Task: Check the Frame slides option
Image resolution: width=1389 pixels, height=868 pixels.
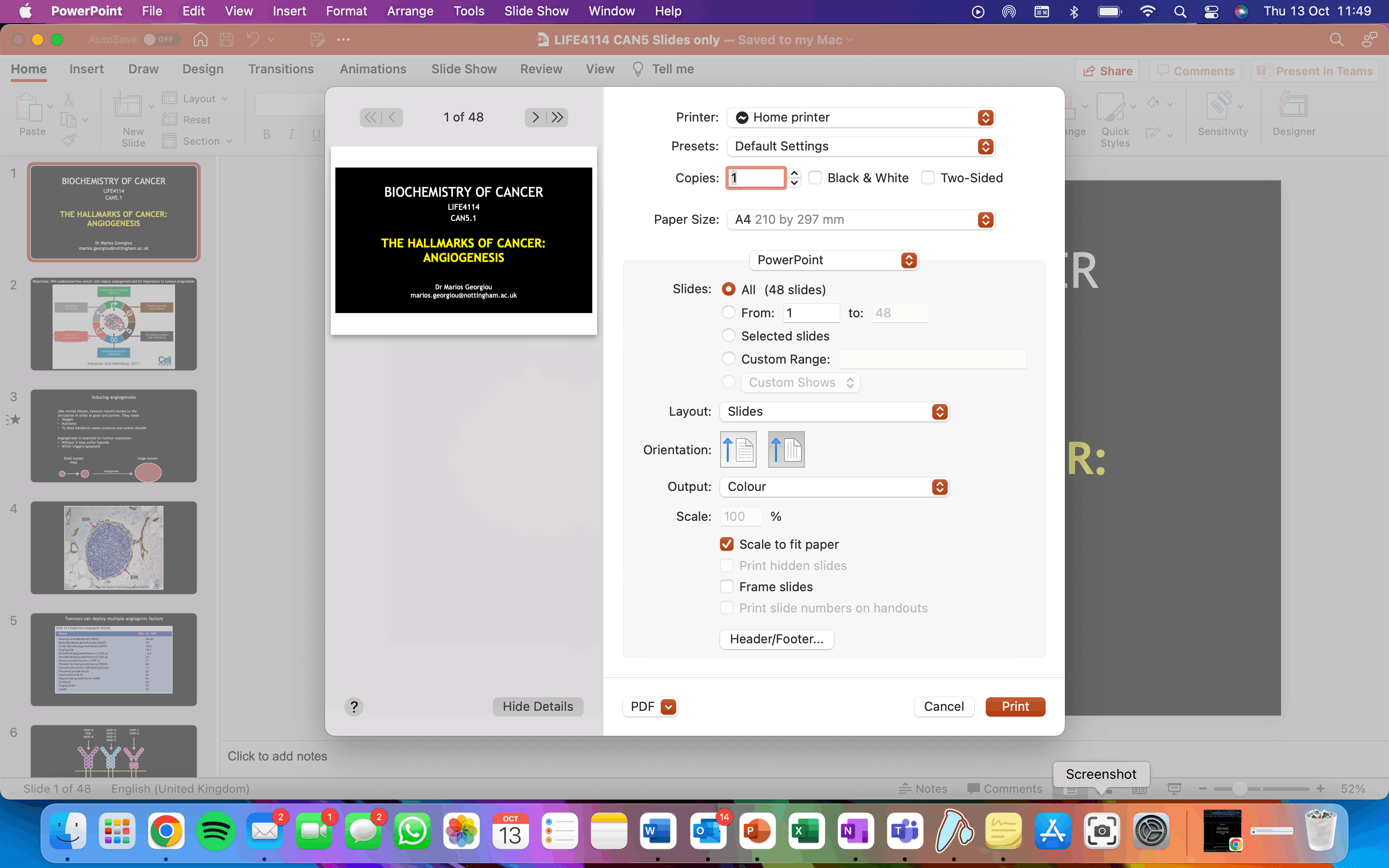Action: pos(727,587)
